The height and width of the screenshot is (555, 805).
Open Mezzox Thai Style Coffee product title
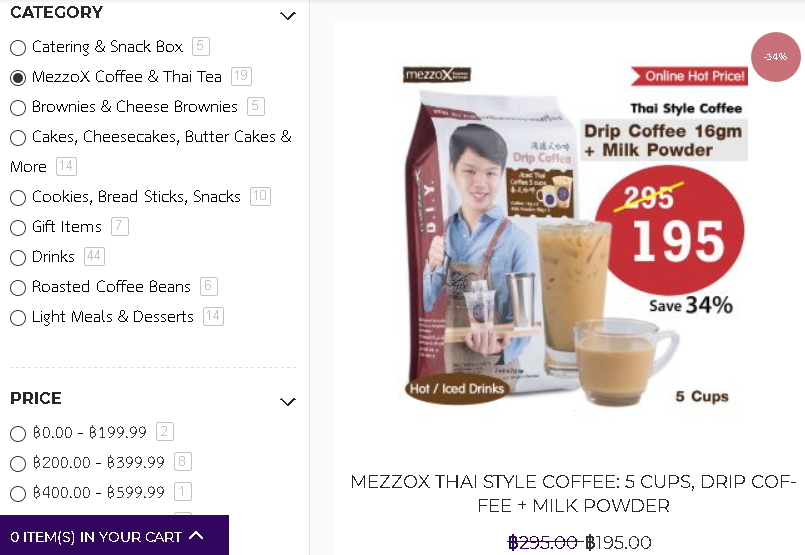[x=573, y=493]
